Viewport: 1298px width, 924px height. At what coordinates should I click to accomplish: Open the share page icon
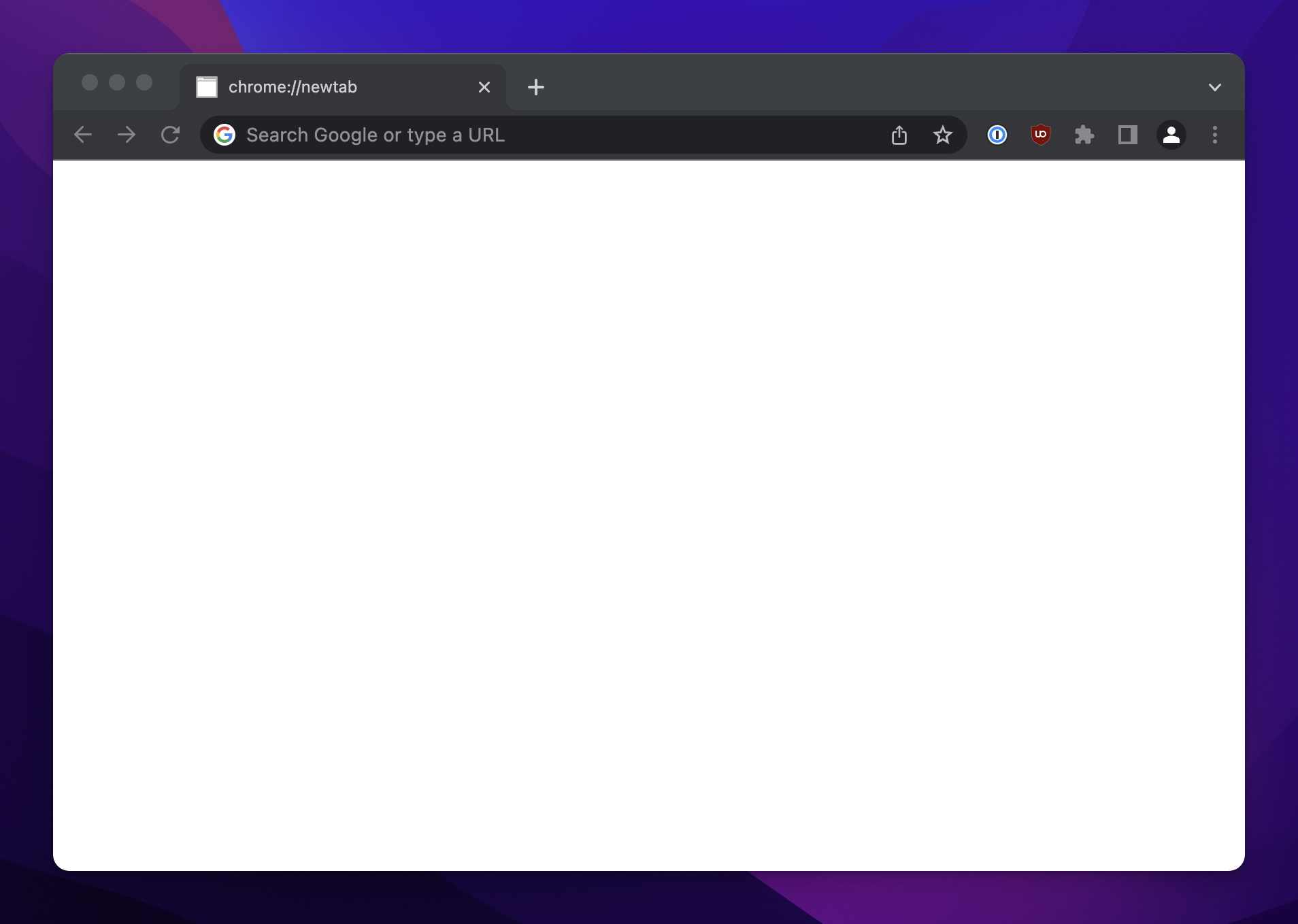tap(899, 135)
